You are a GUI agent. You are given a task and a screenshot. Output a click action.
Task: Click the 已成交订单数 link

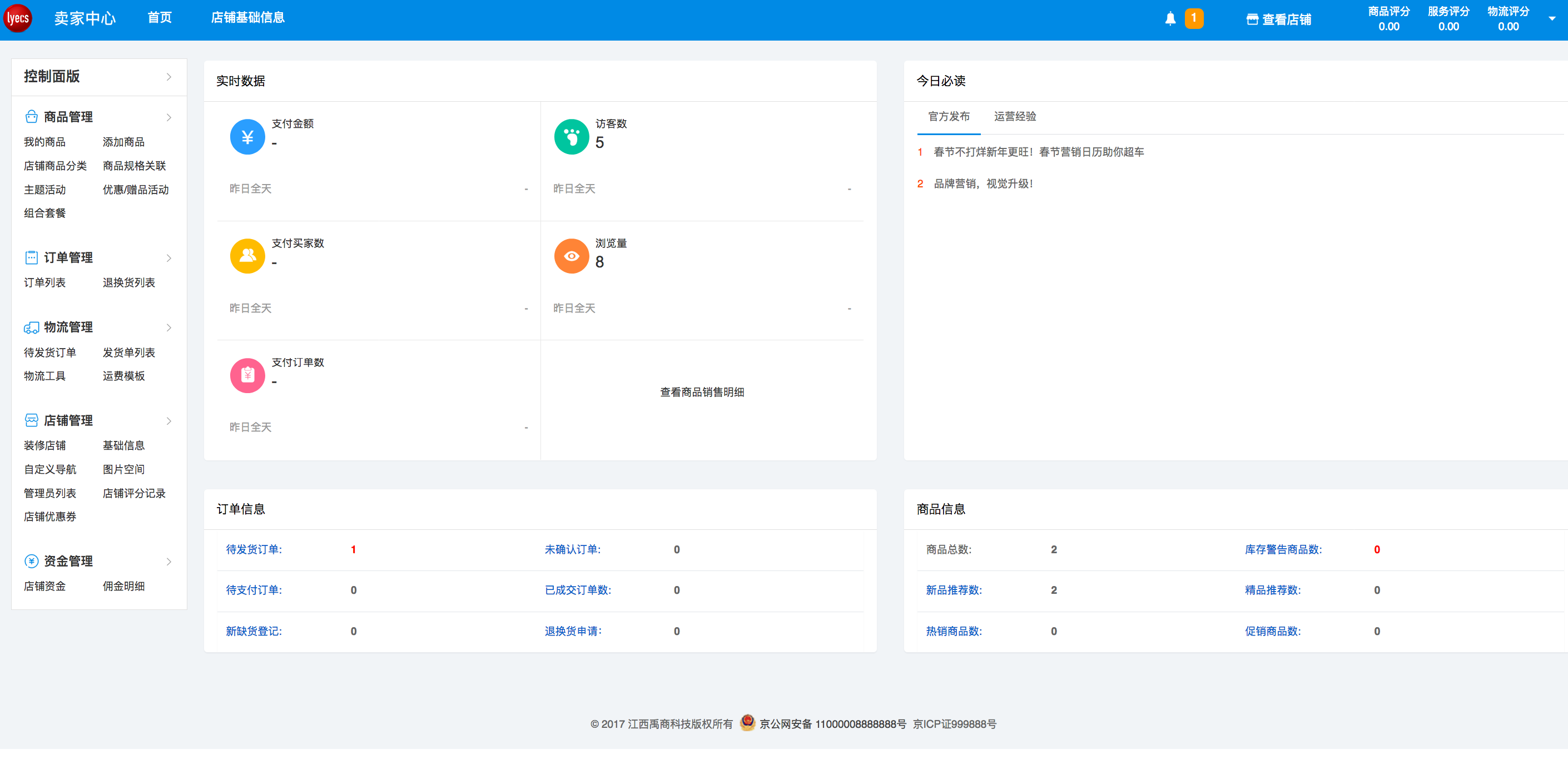click(x=578, y=590)
